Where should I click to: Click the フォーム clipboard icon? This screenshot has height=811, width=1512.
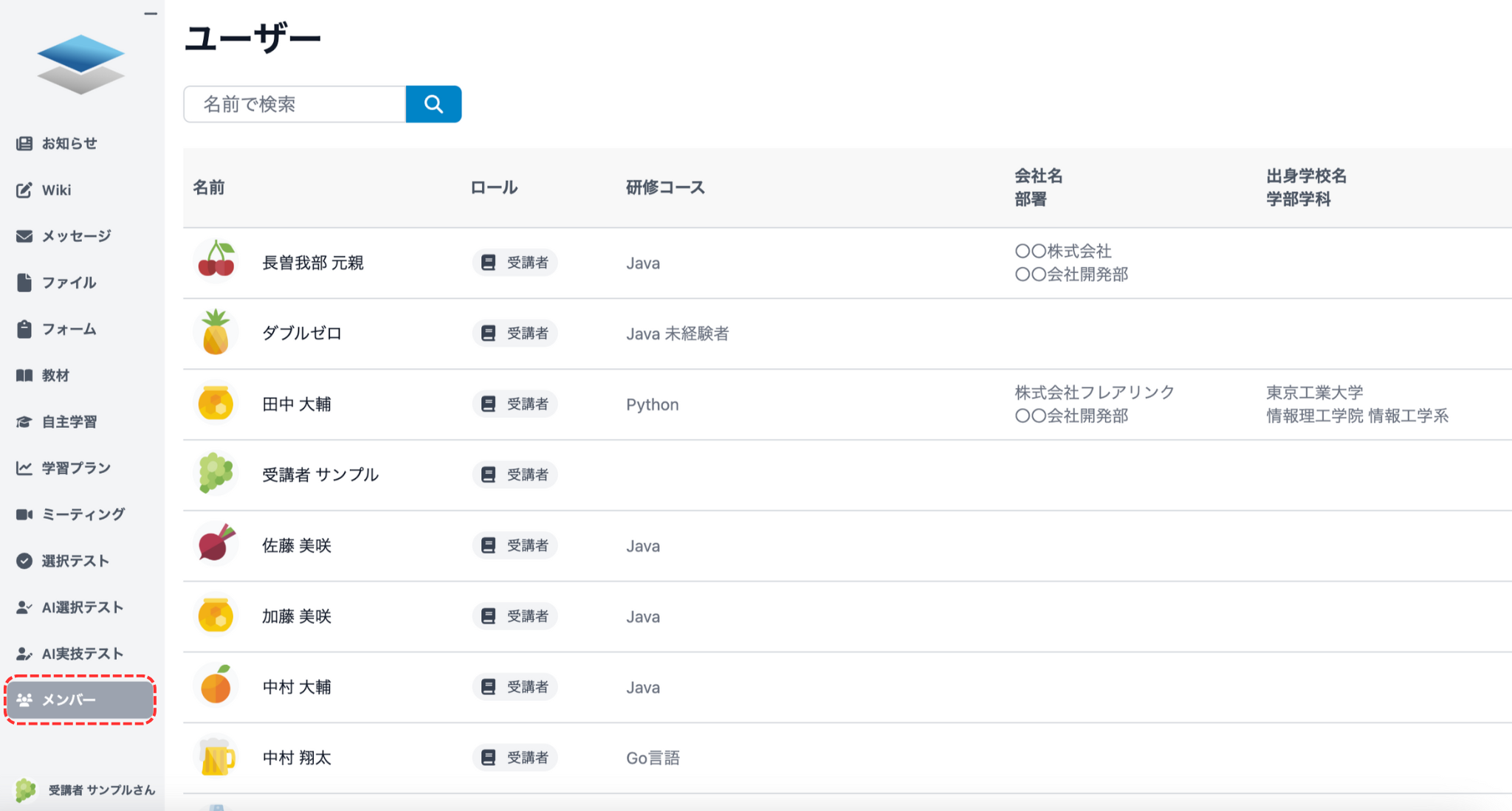click(24, 329)
